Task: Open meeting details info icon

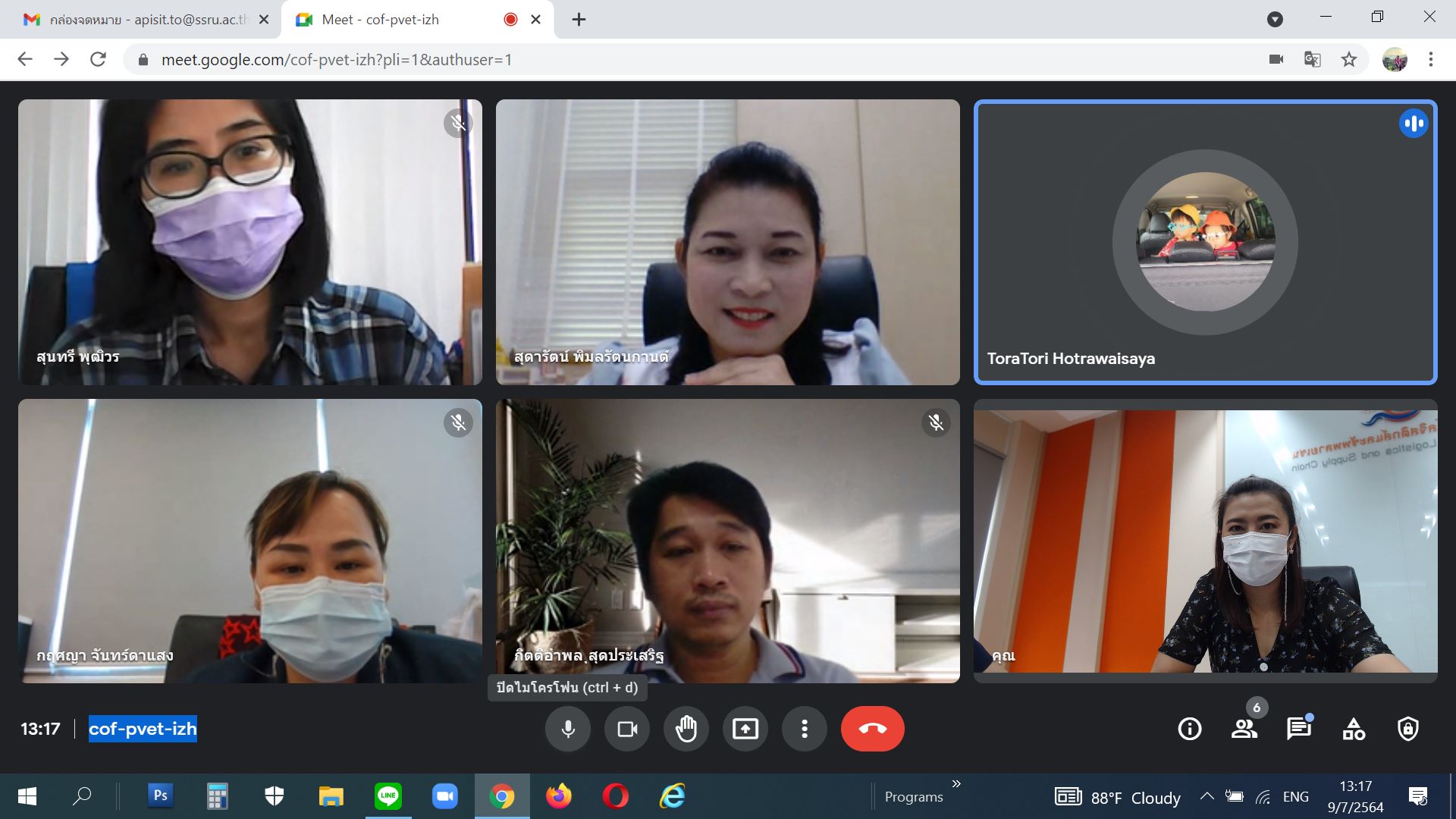Action: [1189, 729]
